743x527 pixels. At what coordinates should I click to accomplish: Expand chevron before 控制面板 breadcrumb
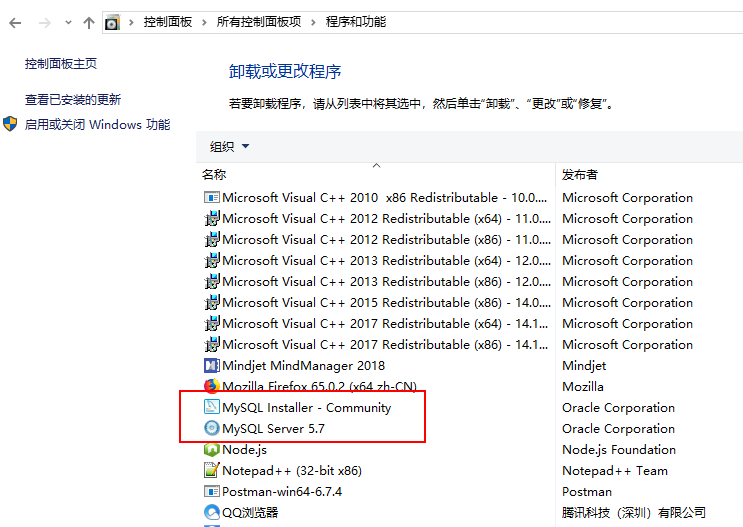(131, 22)
